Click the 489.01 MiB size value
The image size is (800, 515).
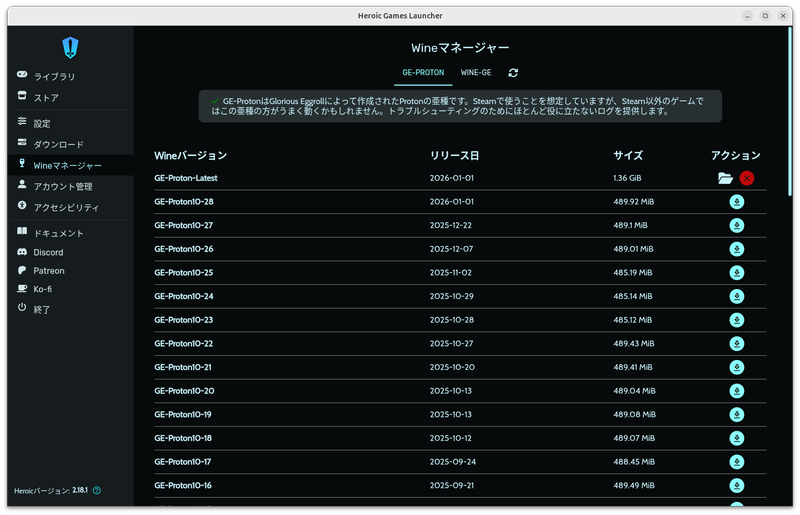(x=633, y=249)
